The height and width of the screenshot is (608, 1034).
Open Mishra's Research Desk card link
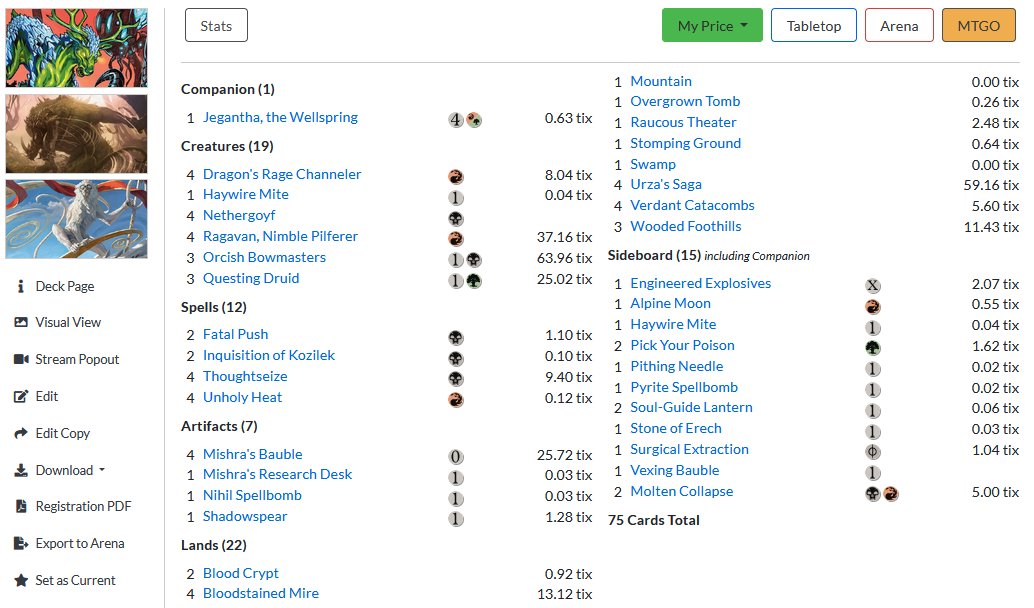[278, 474]
